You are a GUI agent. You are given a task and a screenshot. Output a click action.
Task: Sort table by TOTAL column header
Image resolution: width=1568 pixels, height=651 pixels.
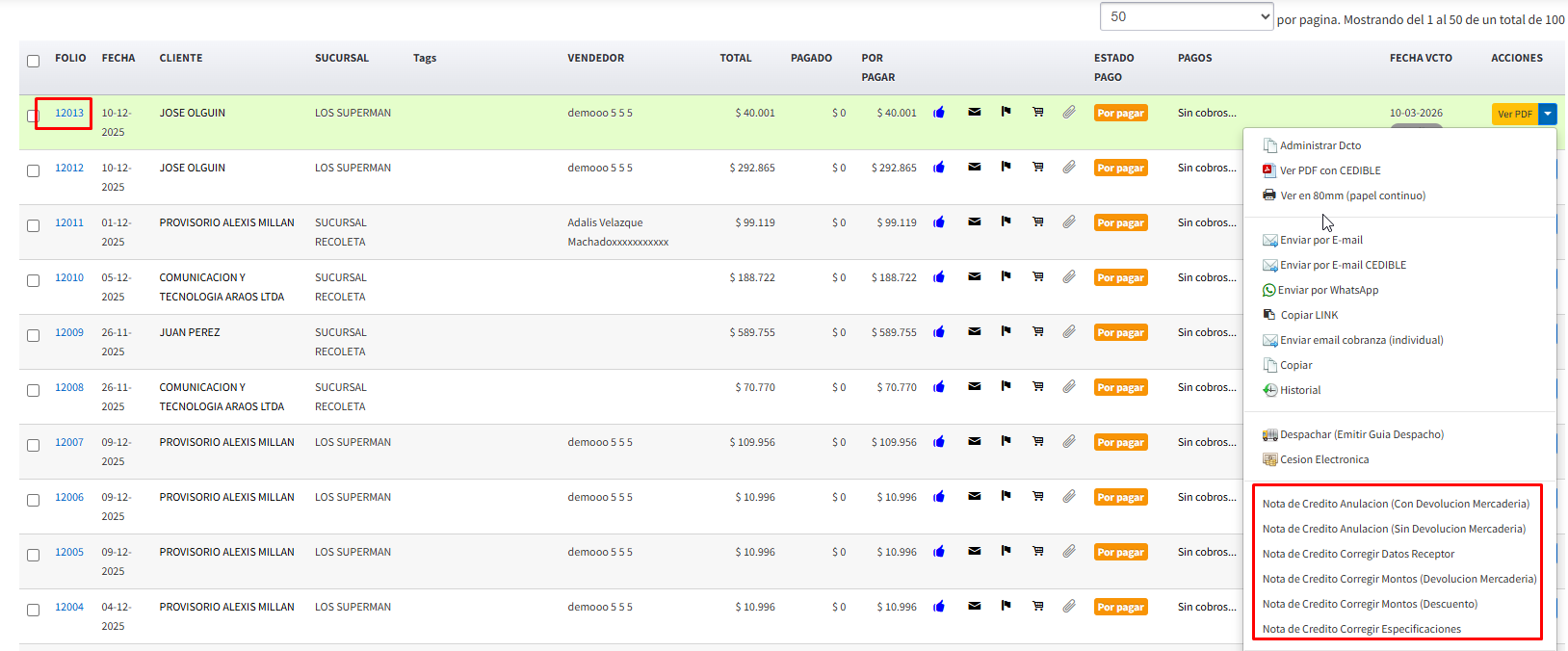pos(735,58)
